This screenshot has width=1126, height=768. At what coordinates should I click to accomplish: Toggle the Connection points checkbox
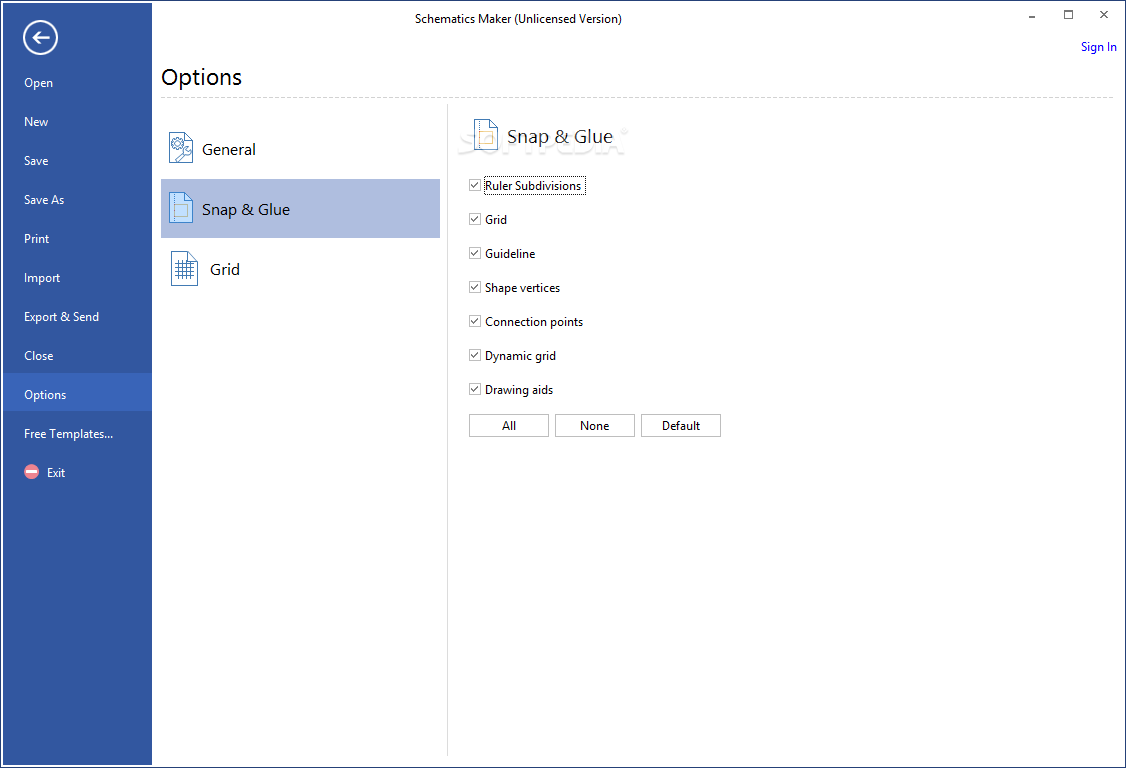(x=475, y=321)
